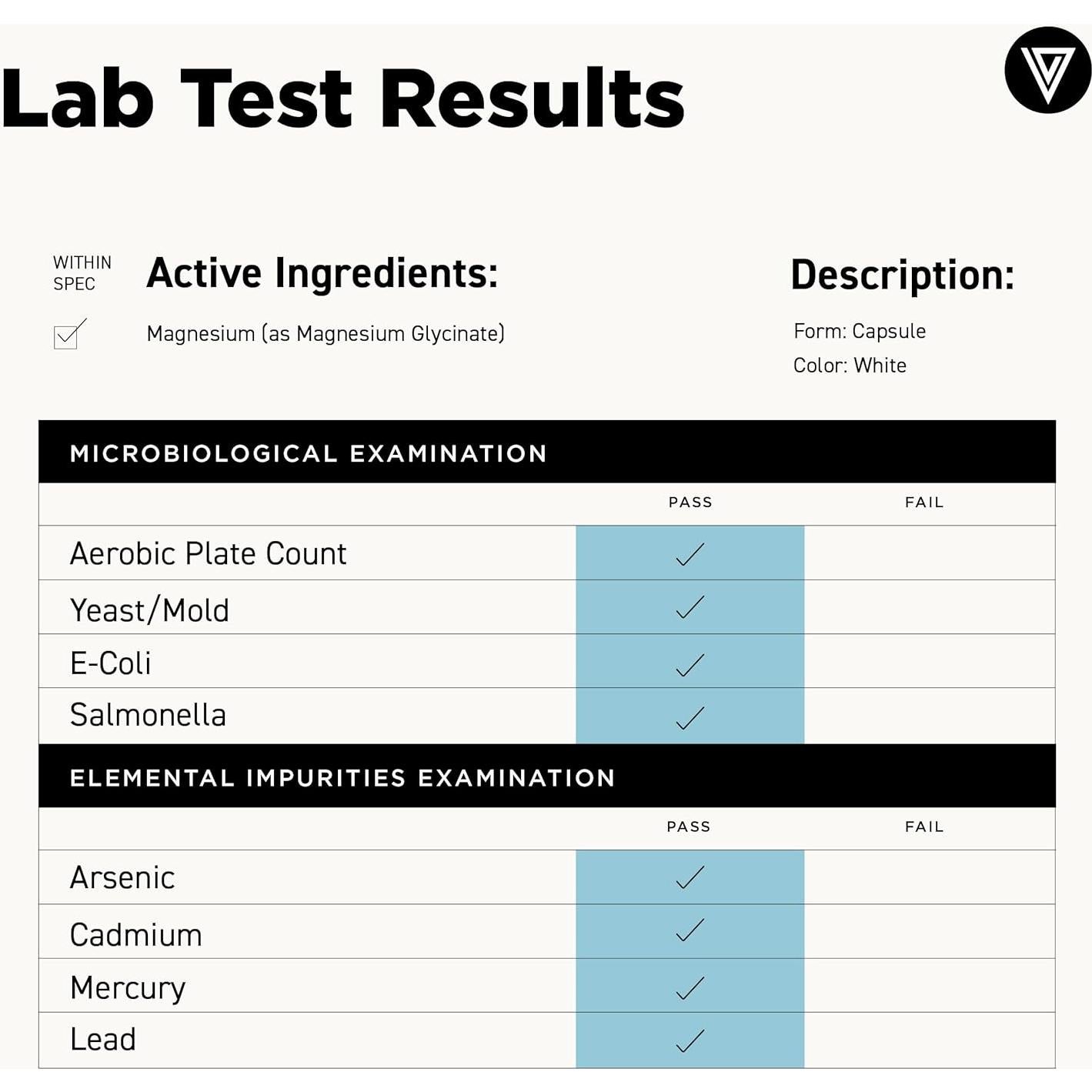Select the Microbiological Examination header bar

click(546, 452)
